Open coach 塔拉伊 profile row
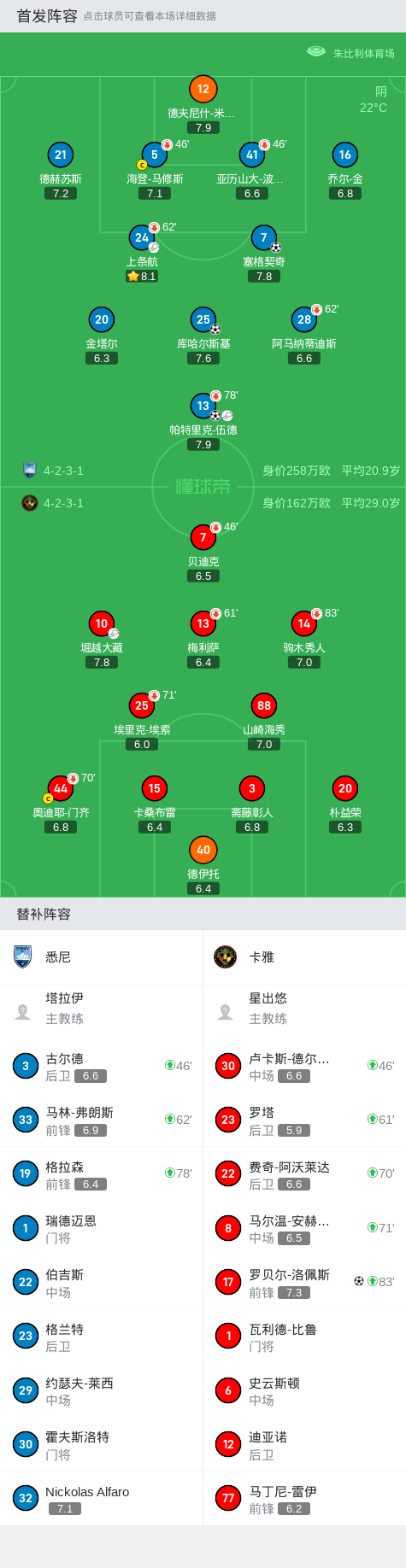Screen dimensions: 406x1568 (x=102, y=1009)
